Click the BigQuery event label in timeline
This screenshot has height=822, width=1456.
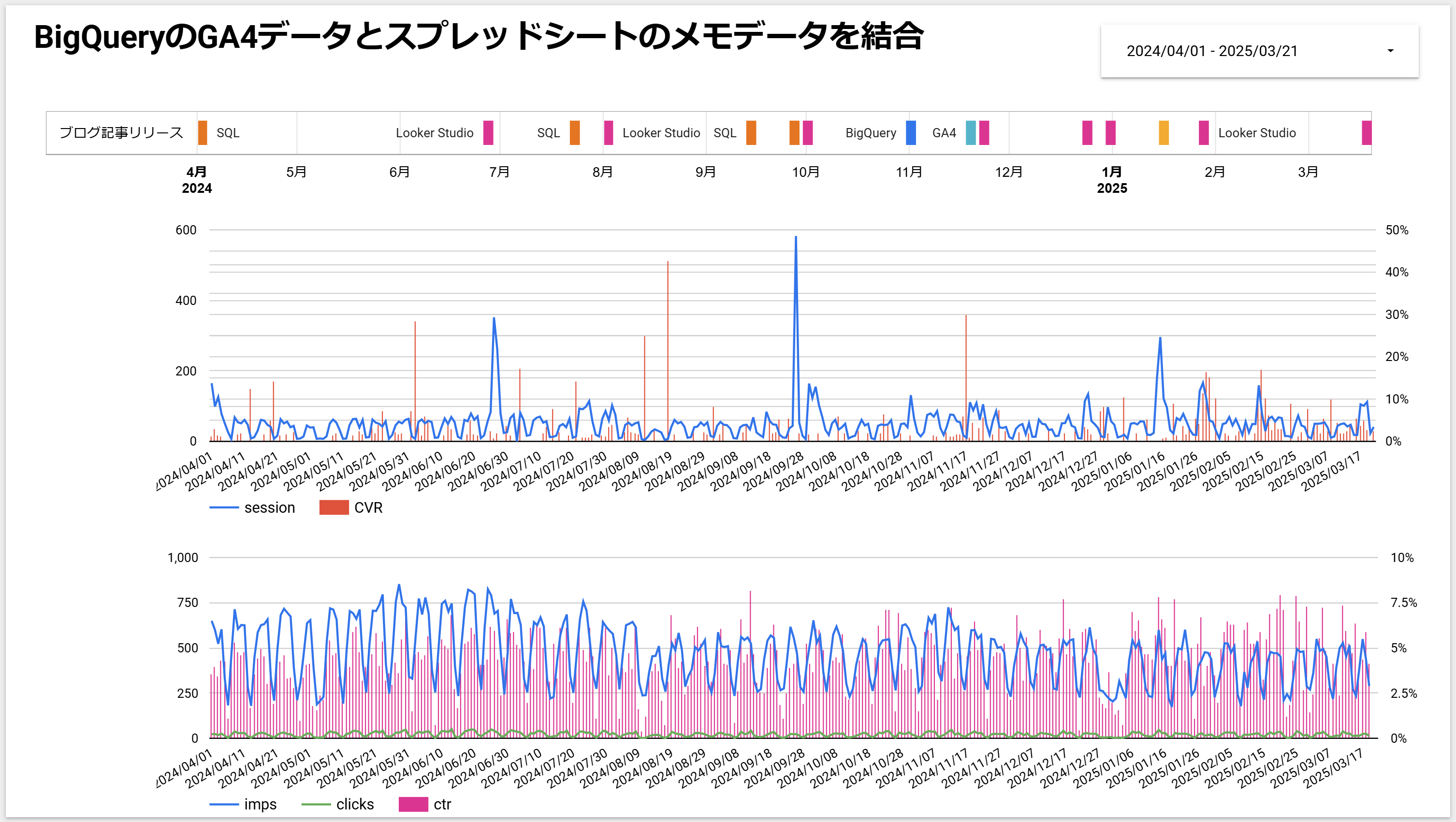[x=871, y=133]
